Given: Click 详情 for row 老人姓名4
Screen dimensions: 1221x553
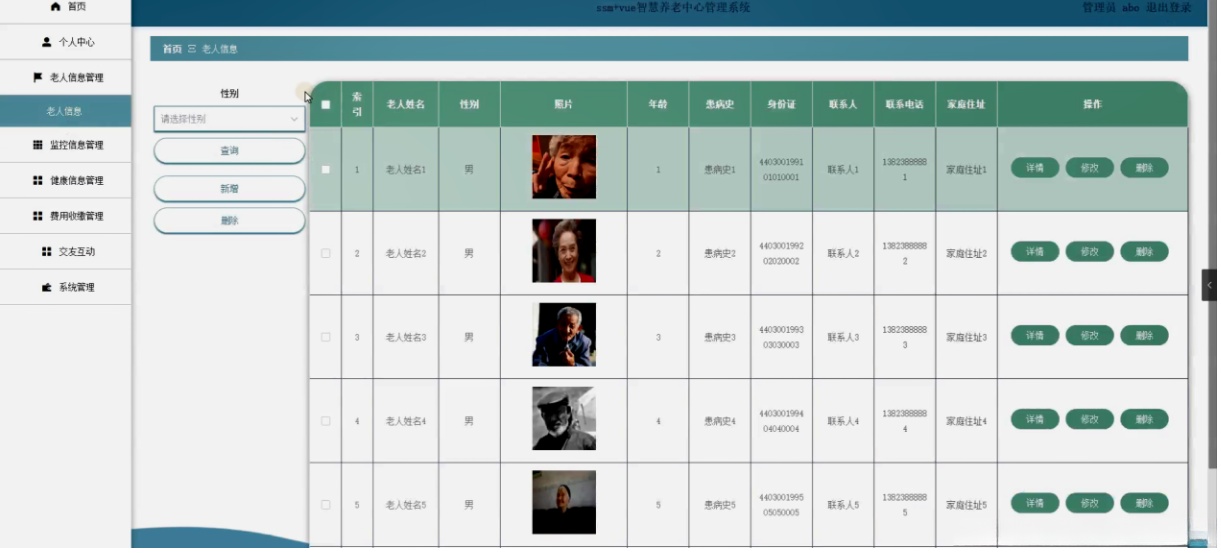Looking at the screenshot, I should [x=1035, y=419].
